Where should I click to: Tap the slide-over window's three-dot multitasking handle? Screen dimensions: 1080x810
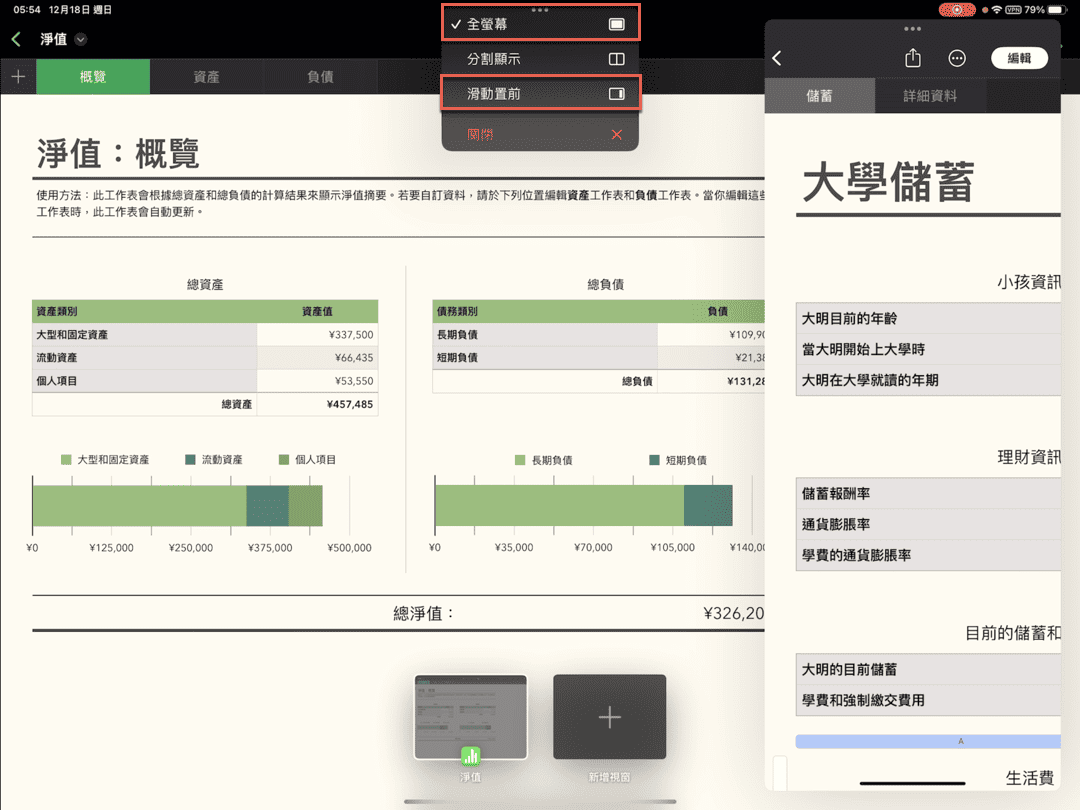912,29
